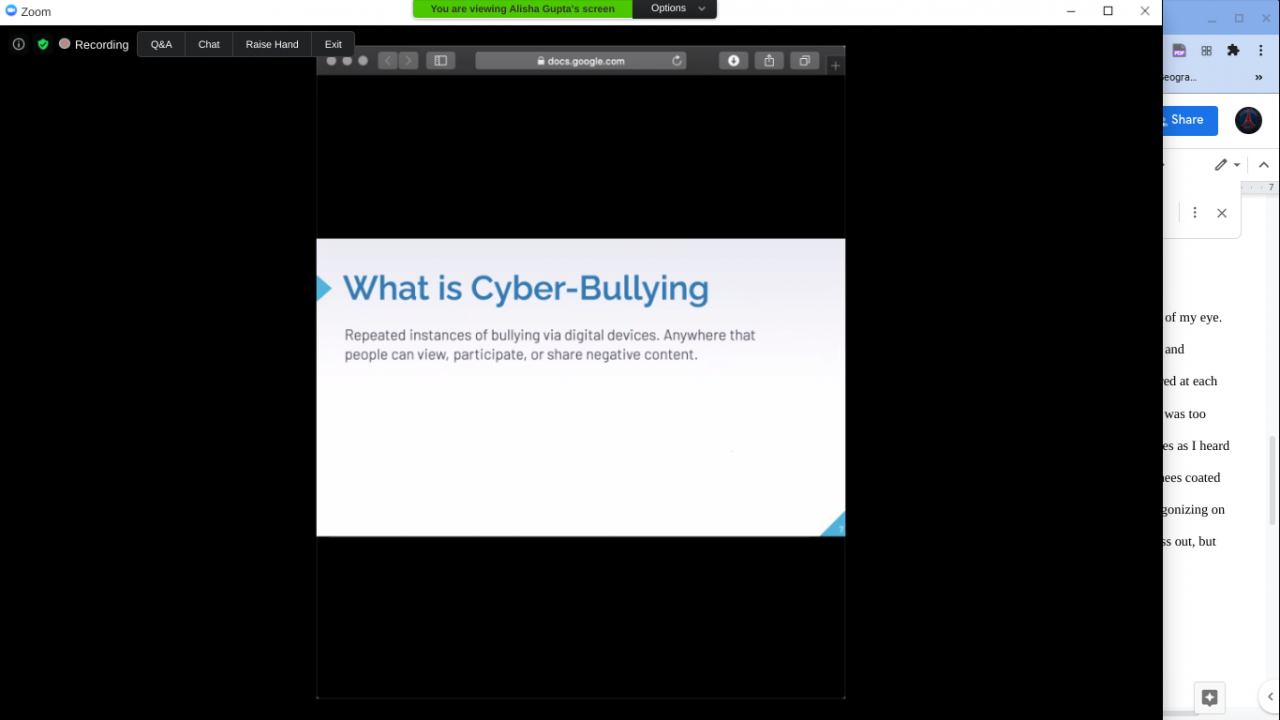Screen dimensions: 1280x720
Task: Close the Docs side panel with X
Action: [x=1221, y=213]
